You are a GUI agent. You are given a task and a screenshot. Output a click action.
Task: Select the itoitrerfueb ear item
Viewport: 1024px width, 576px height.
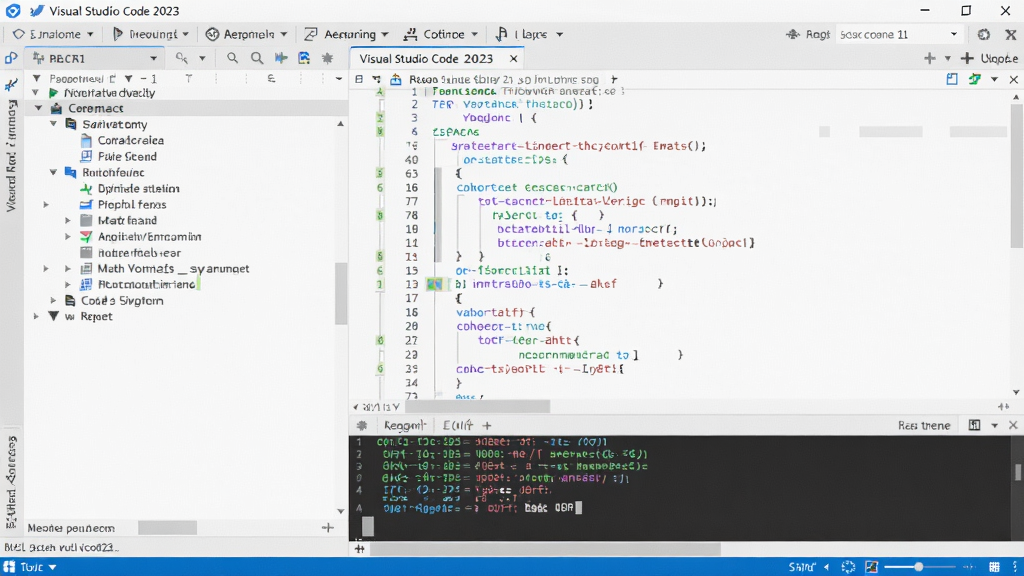point(139,253)
